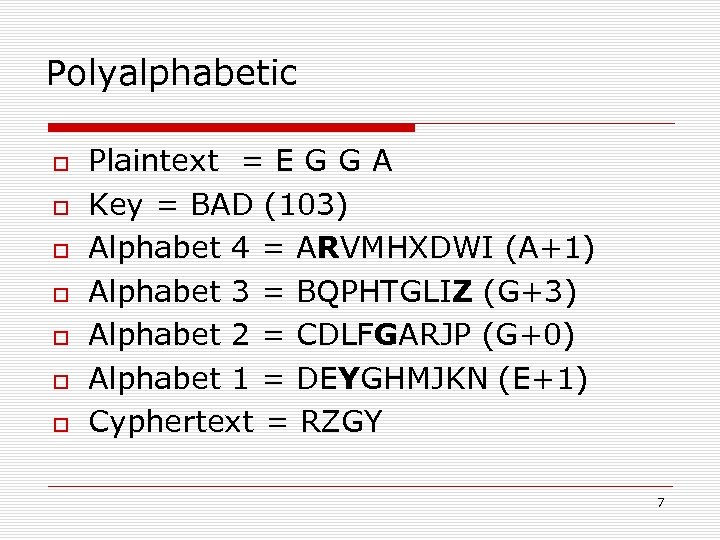
Task: Click the "Plaintext = E G G A" line
Action: tap(241, 161)
